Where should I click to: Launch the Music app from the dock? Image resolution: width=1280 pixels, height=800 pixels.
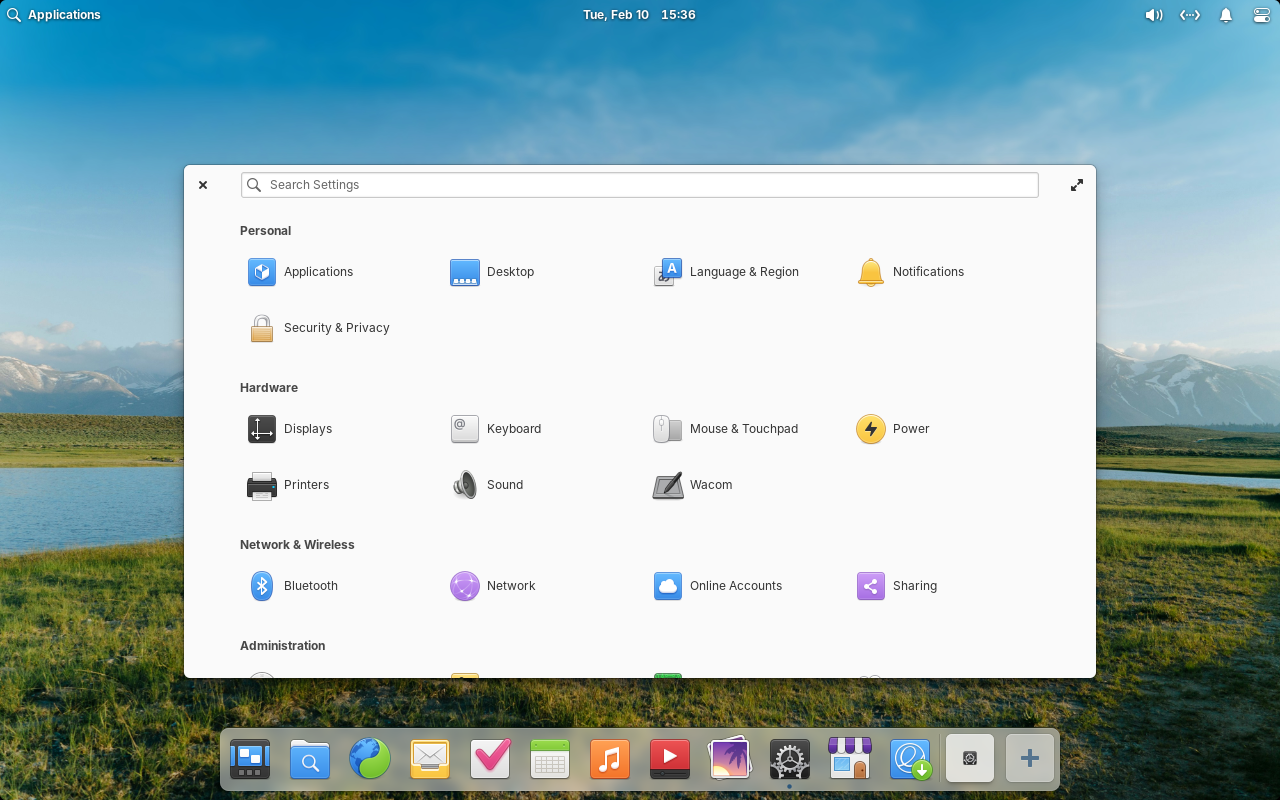tap(610, 760)
